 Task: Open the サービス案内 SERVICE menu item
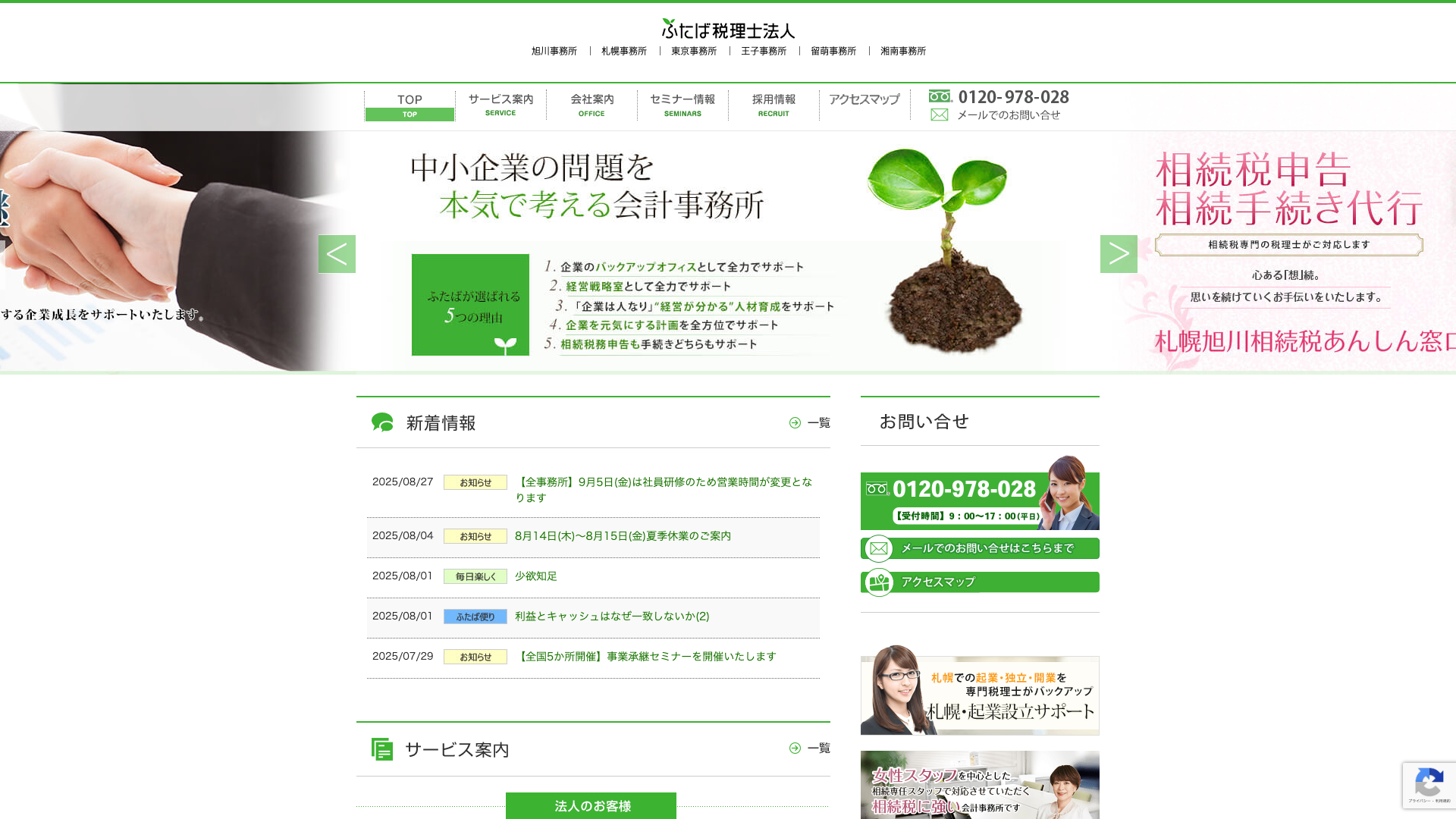pyautogui.click(x=500, y=105)
